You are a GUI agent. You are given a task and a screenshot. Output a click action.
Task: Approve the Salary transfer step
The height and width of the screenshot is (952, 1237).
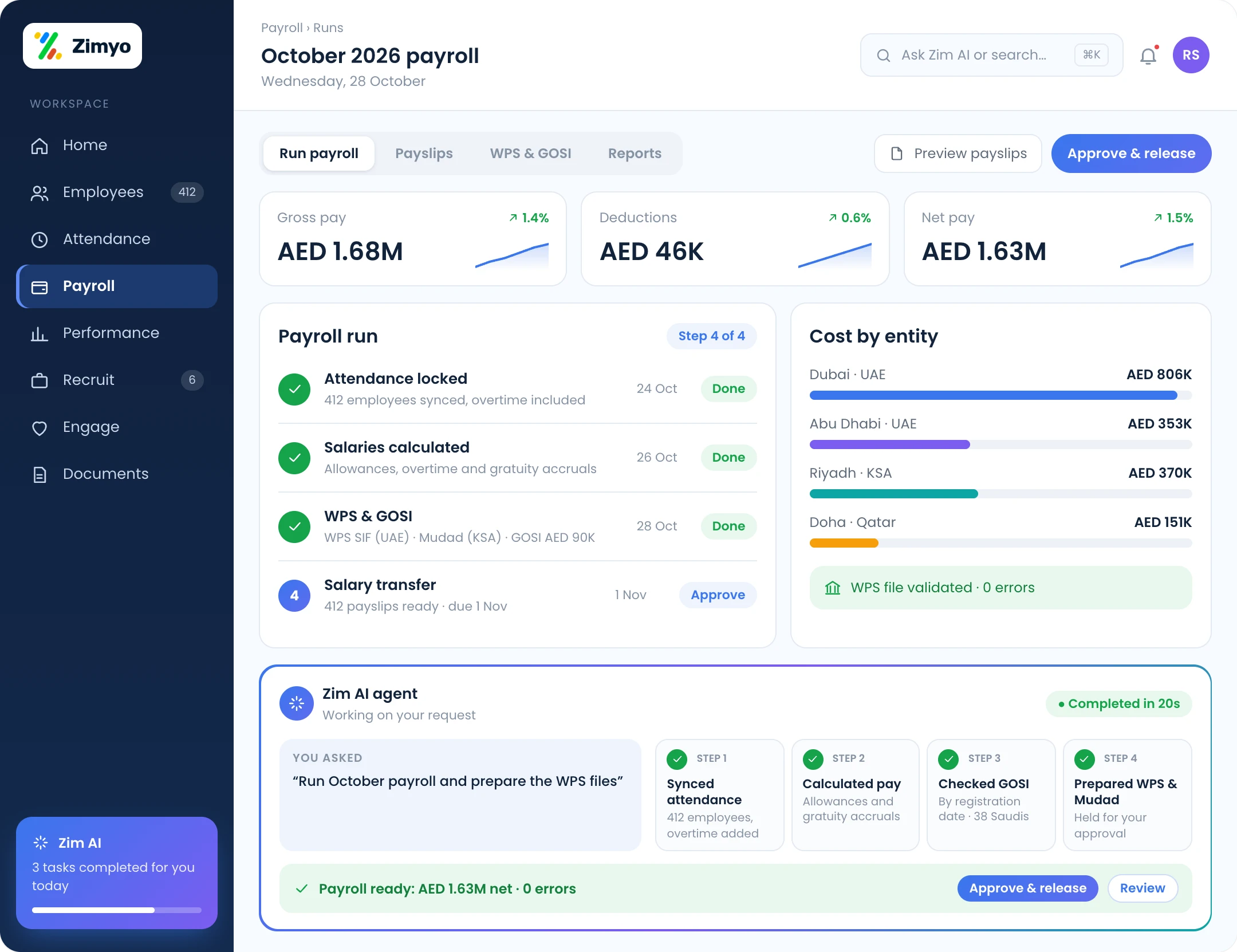point(718,595)
